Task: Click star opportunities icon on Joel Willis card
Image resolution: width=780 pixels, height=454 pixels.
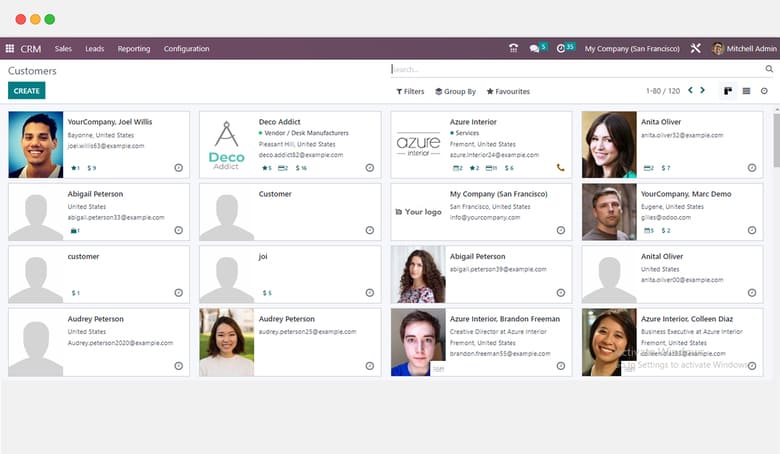Action: point(76,168)
